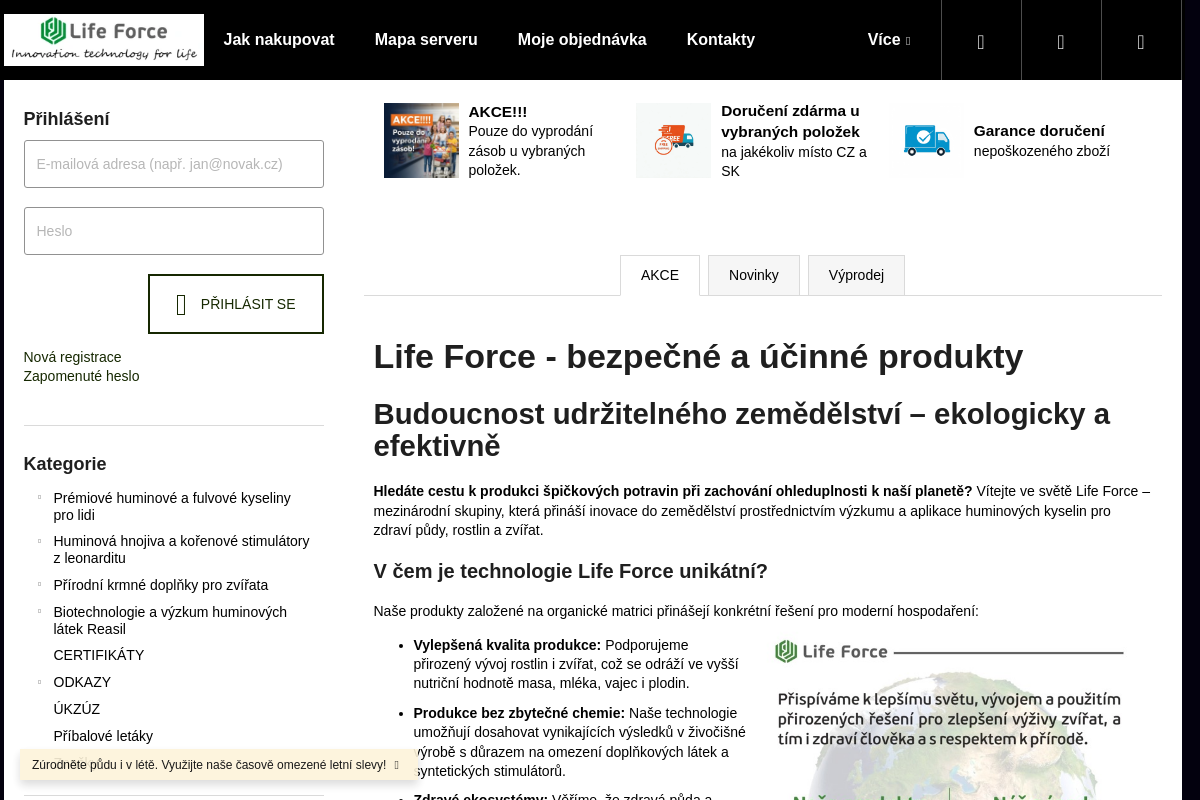
Task: Select the AKCE tab
Action: [660, 275]
